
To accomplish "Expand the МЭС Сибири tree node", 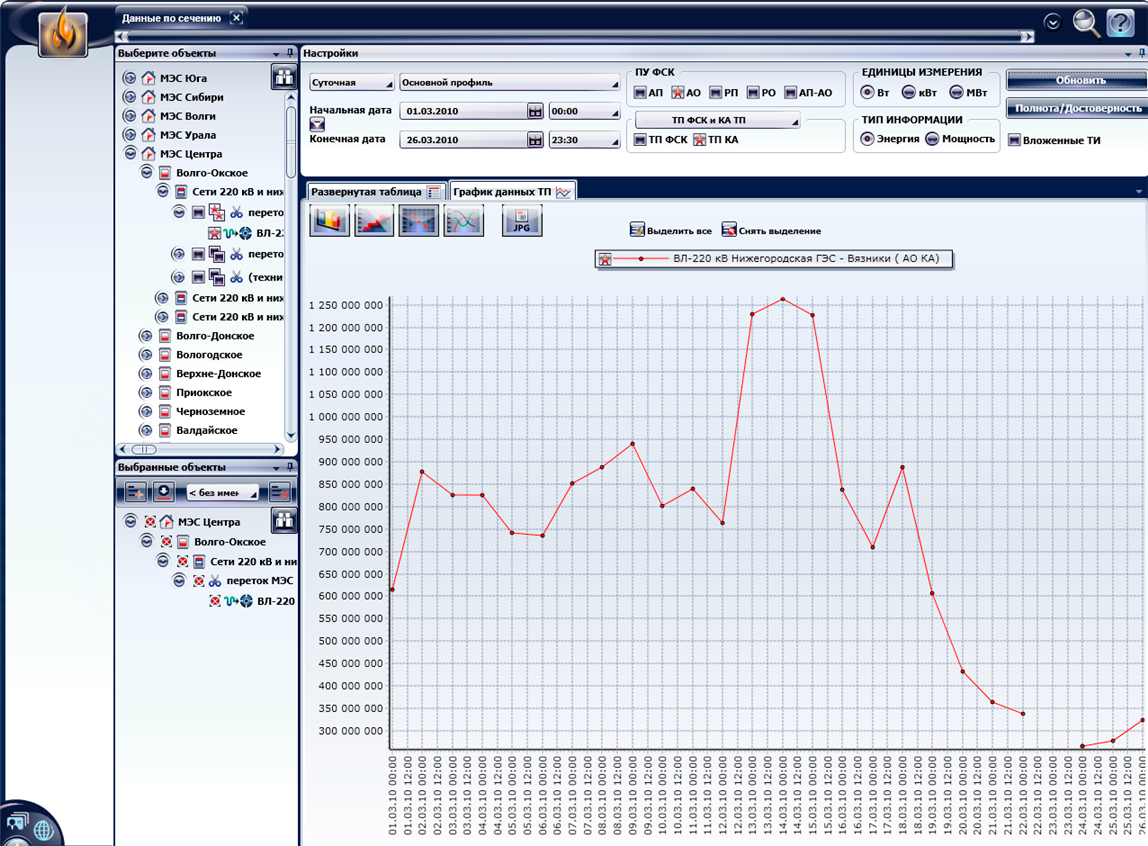I will 129,97.
